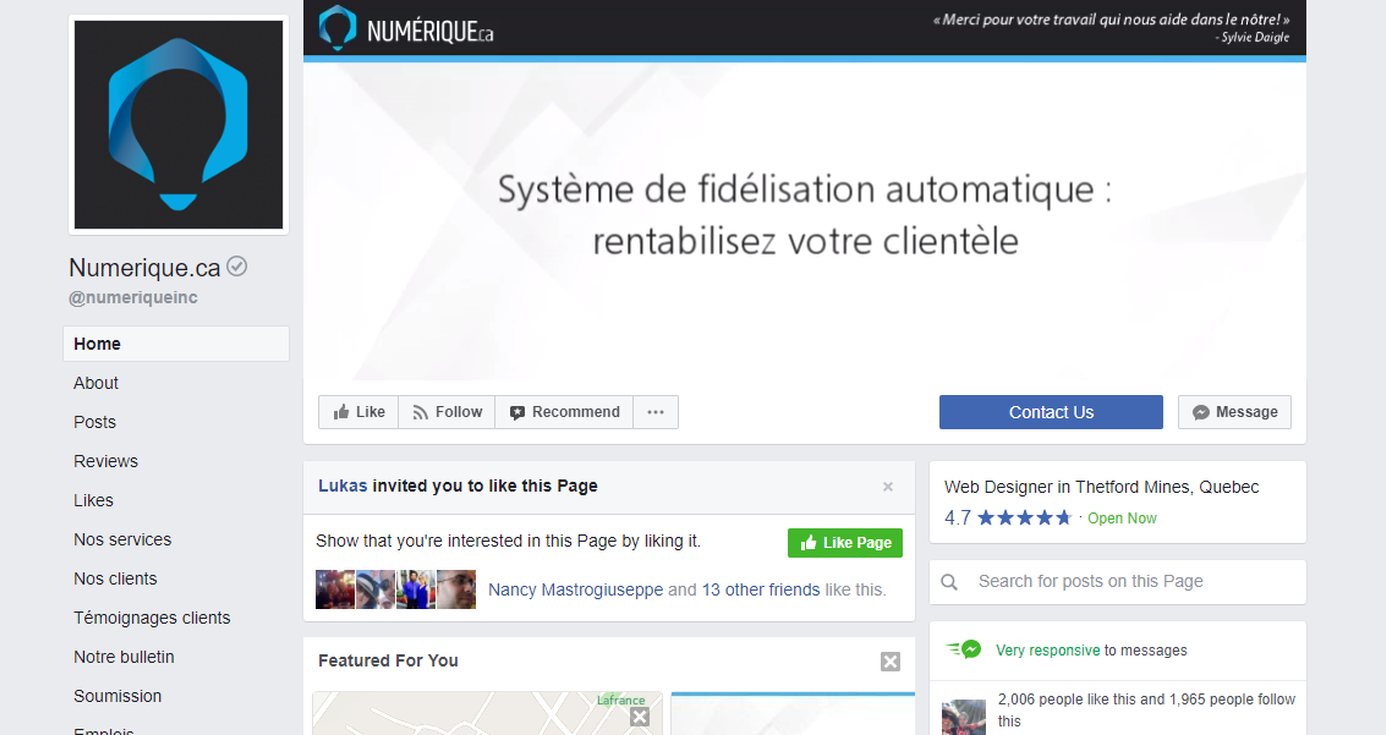Click Web Designer in Thetford Mines text
1386x735 pixels.
[x=1102, y=487]
